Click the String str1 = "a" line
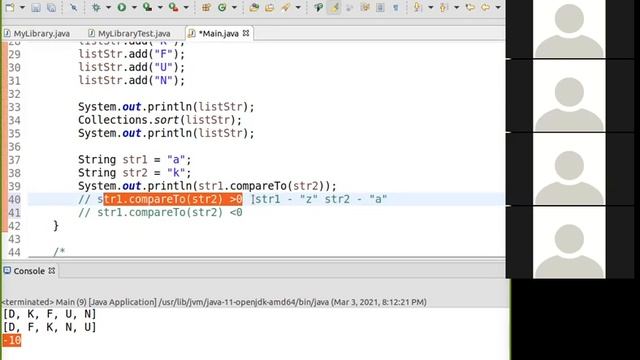 pos(134,160)
